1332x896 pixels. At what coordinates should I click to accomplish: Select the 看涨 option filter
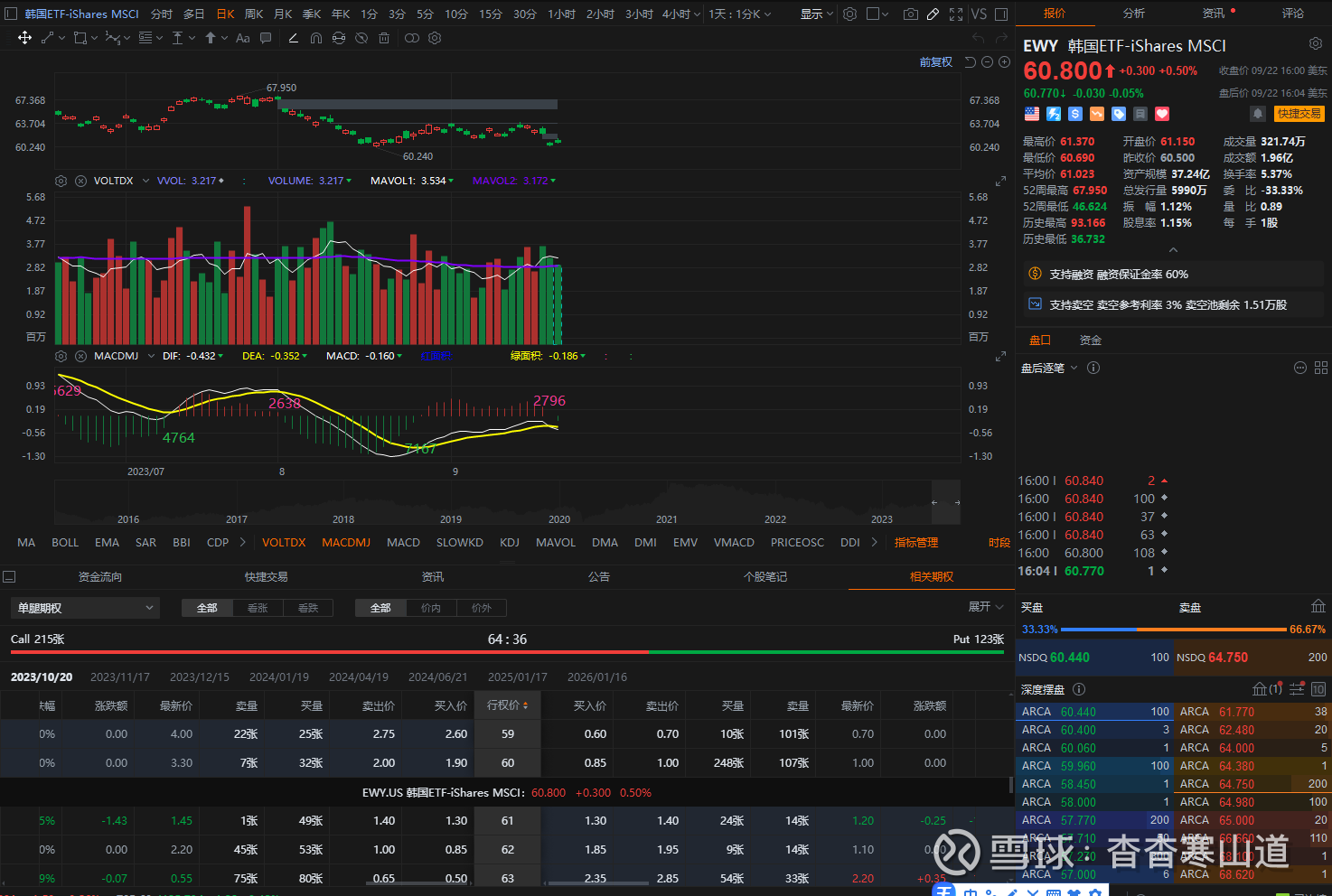coord(258,608)
